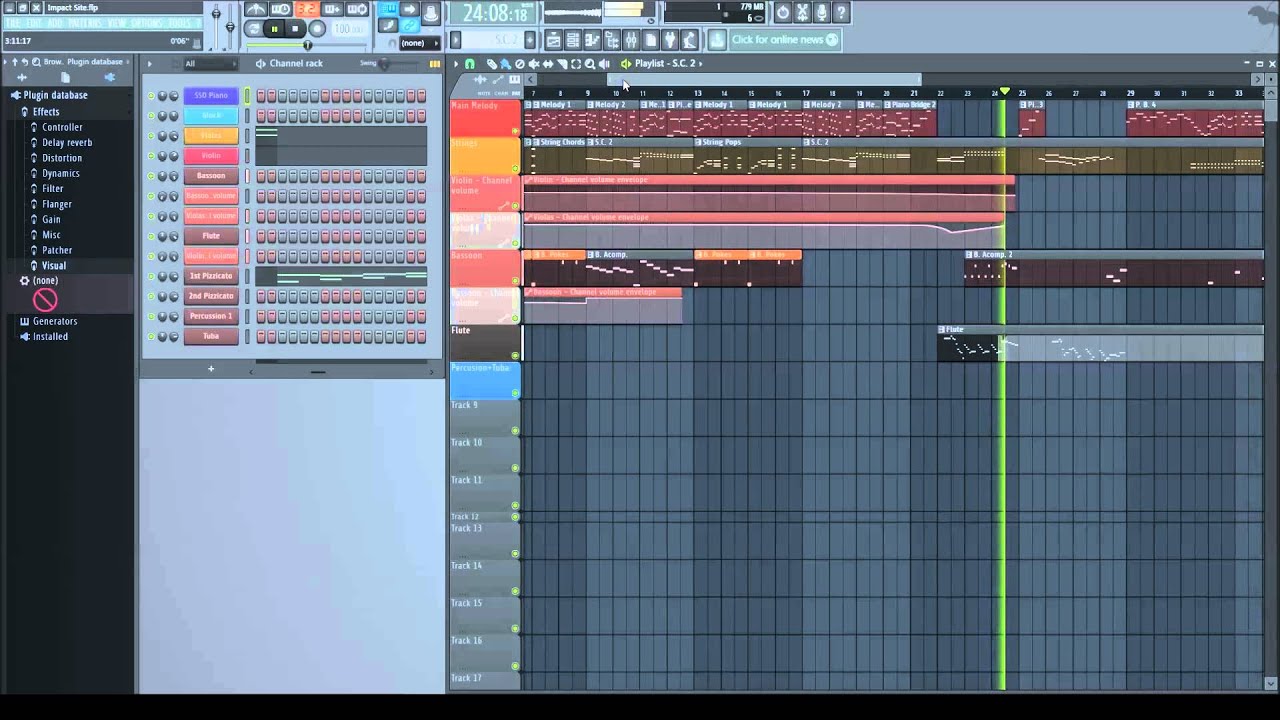Open the Channel rack speaker icon
1280x720 pixels.
coord(260,64)
